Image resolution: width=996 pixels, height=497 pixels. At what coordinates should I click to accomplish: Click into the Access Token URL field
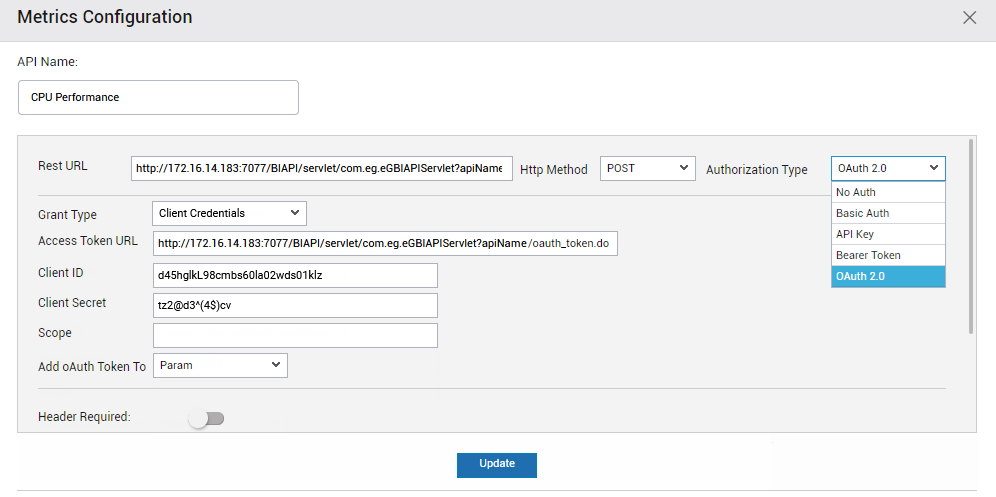pos(385,243)
